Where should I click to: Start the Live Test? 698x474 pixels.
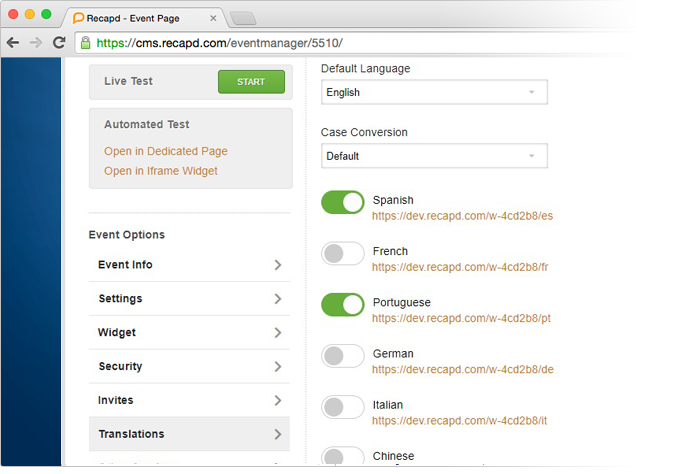coord(251,81)
